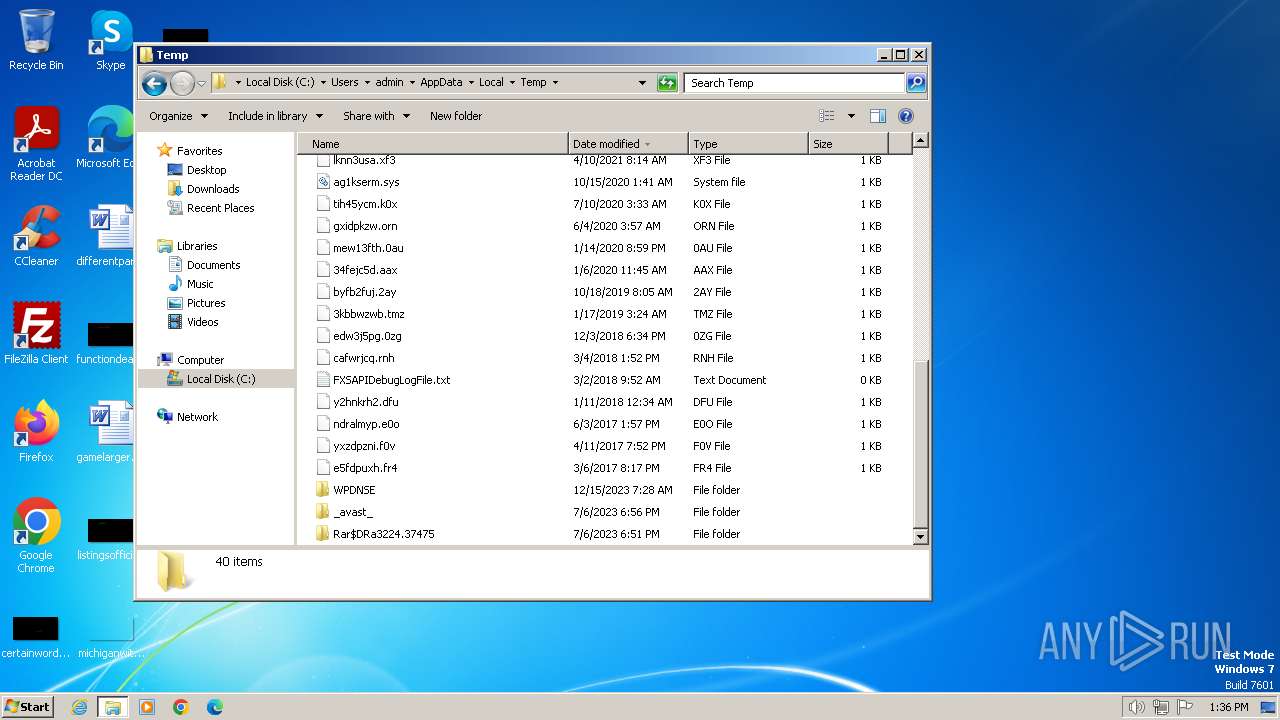
Task: Click the Users breadcrumb in address bar
Action: point(345,83)
